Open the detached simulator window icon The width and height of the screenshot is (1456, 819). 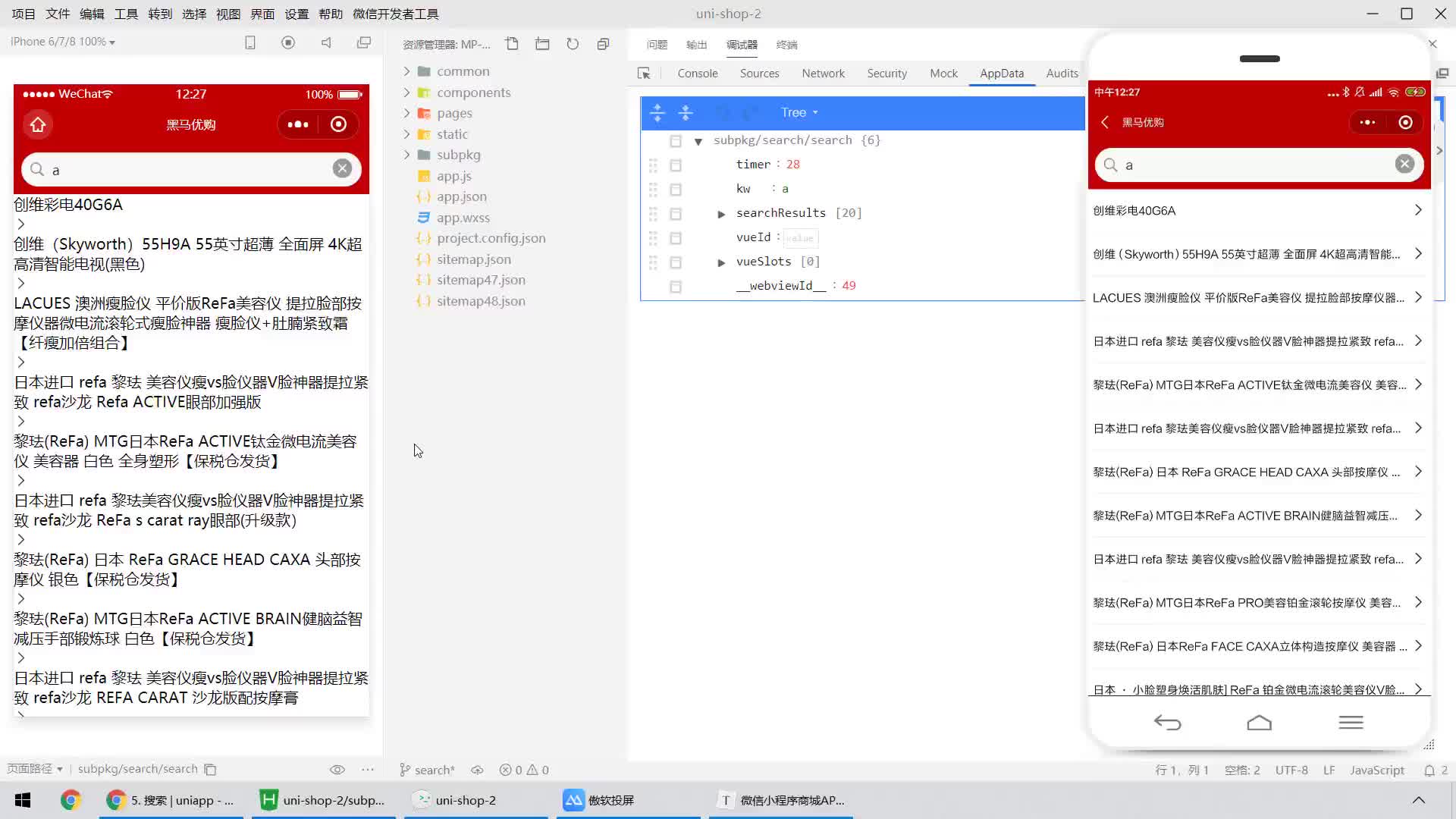point(364,42)
